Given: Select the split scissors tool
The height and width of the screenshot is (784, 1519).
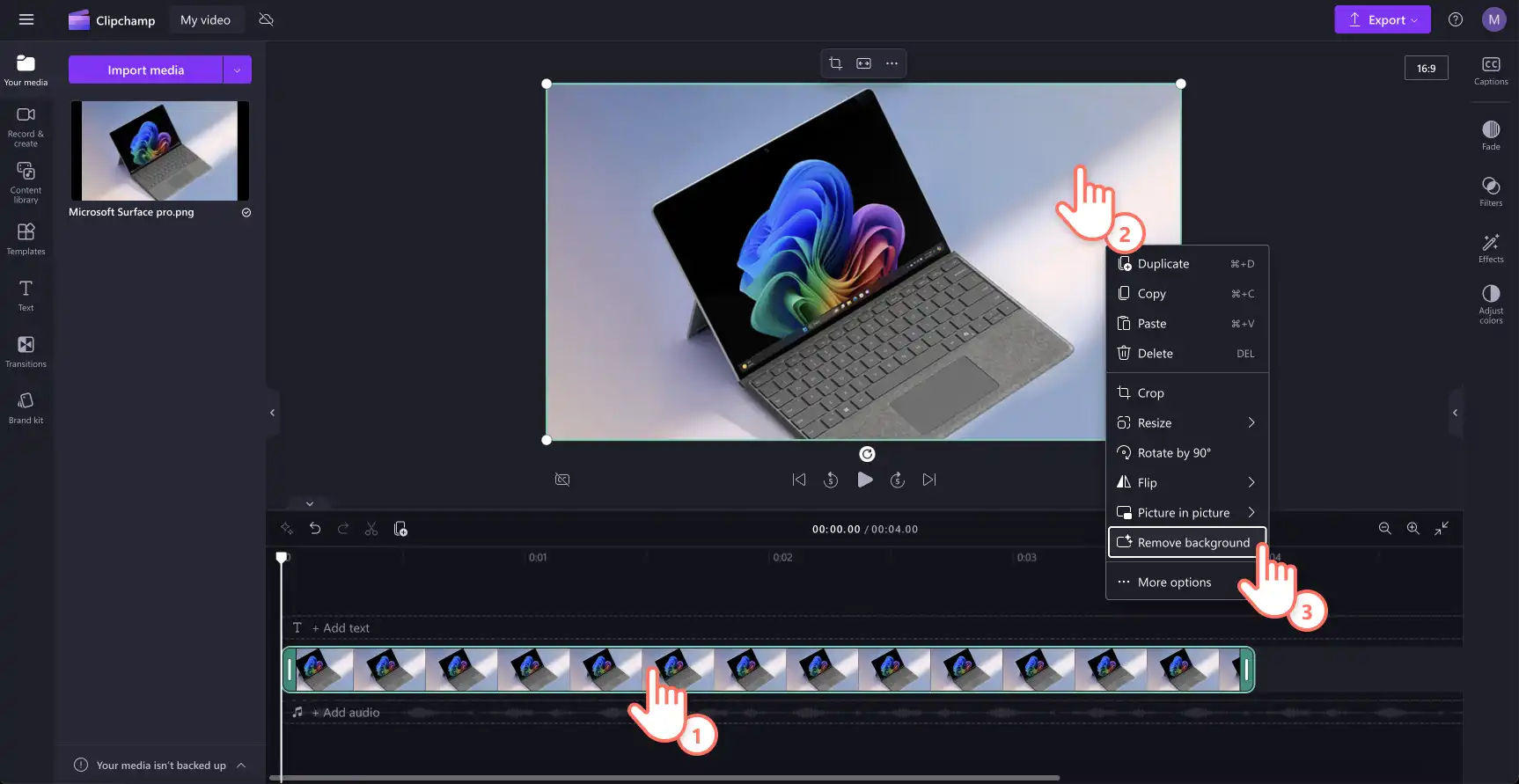Looking at the screenshot, I should pos(371,529).
